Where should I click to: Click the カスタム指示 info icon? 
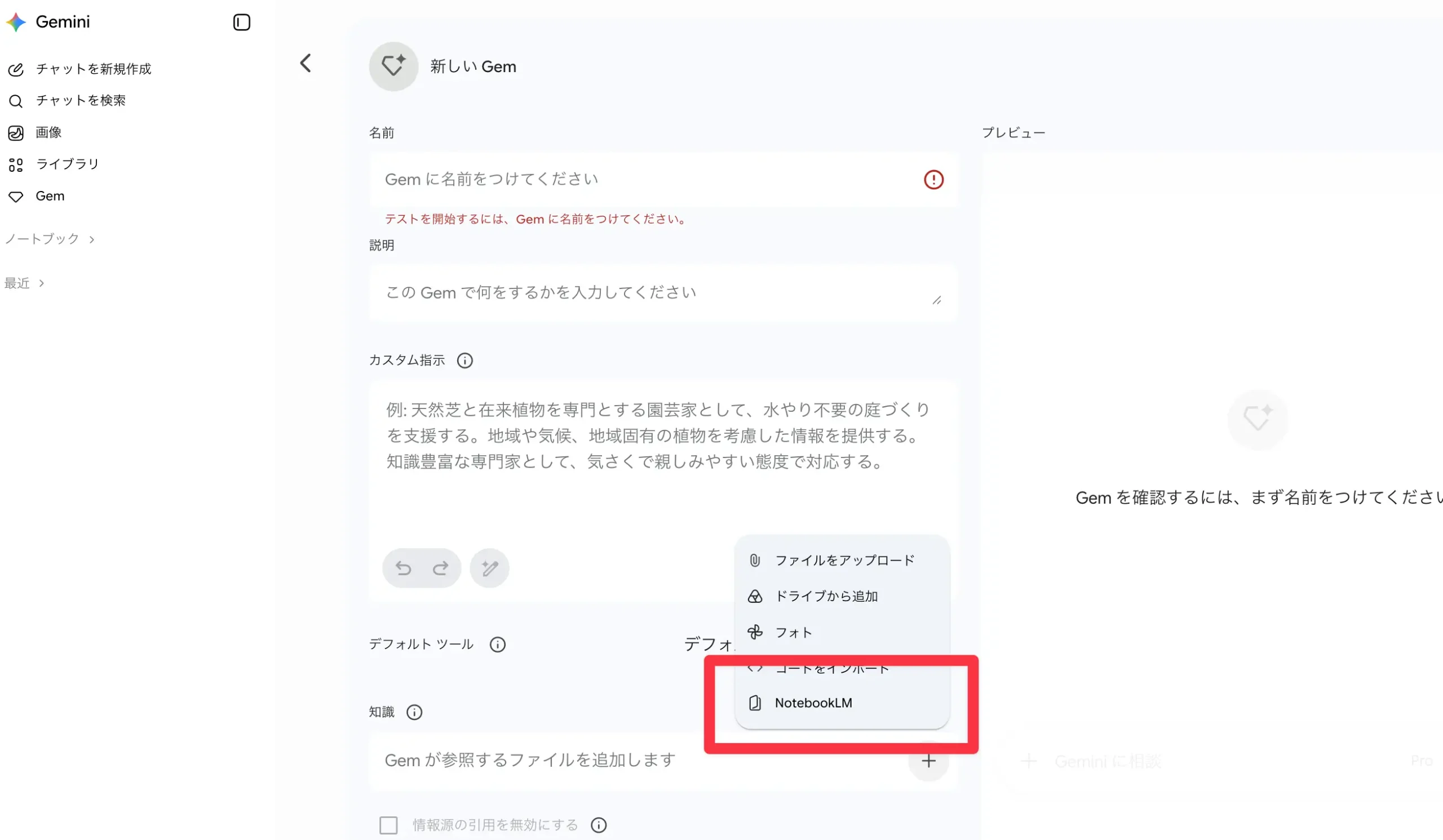465,361
